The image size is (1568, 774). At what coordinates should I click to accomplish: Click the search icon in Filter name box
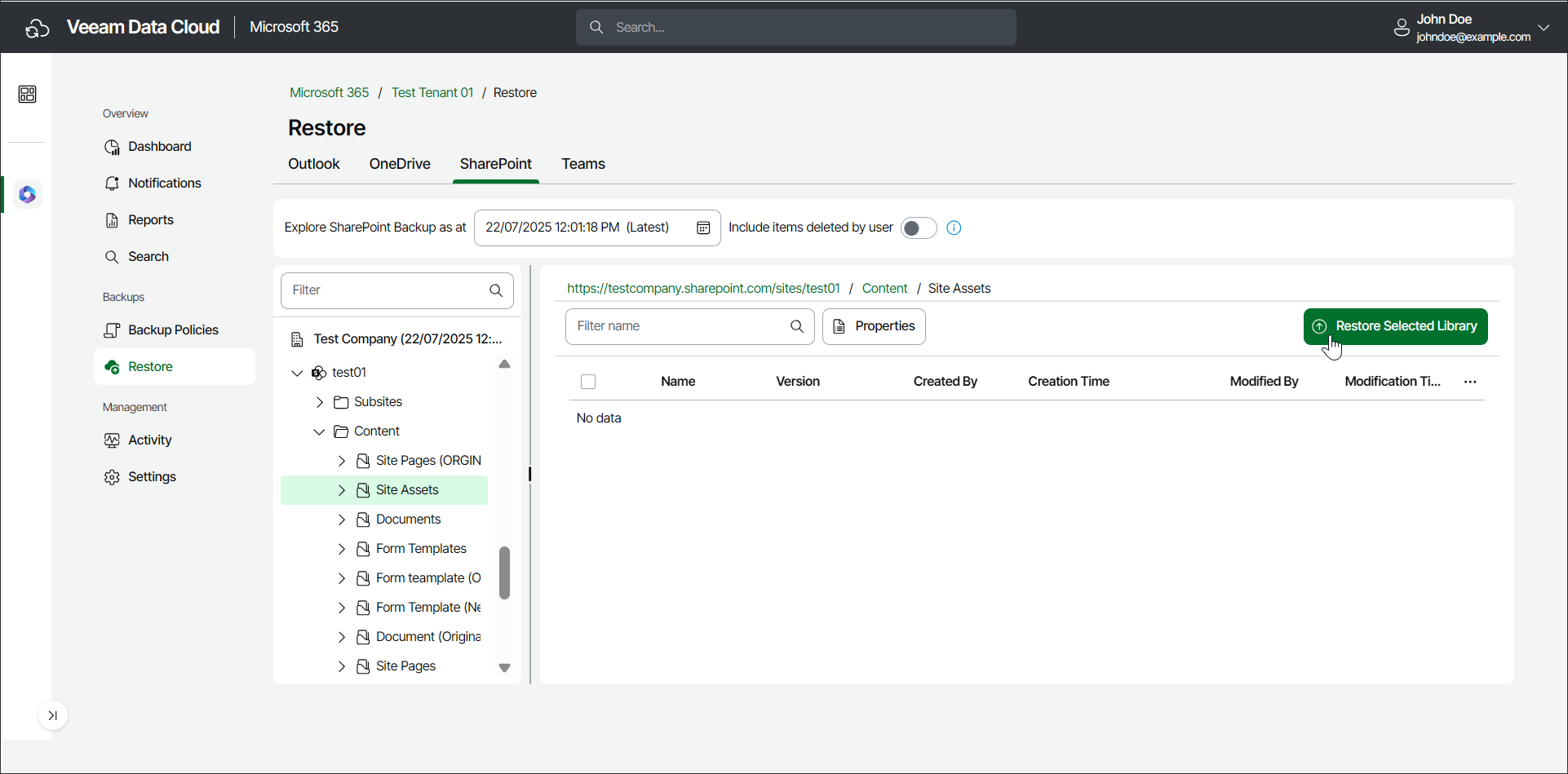click(x=797, y=326)
